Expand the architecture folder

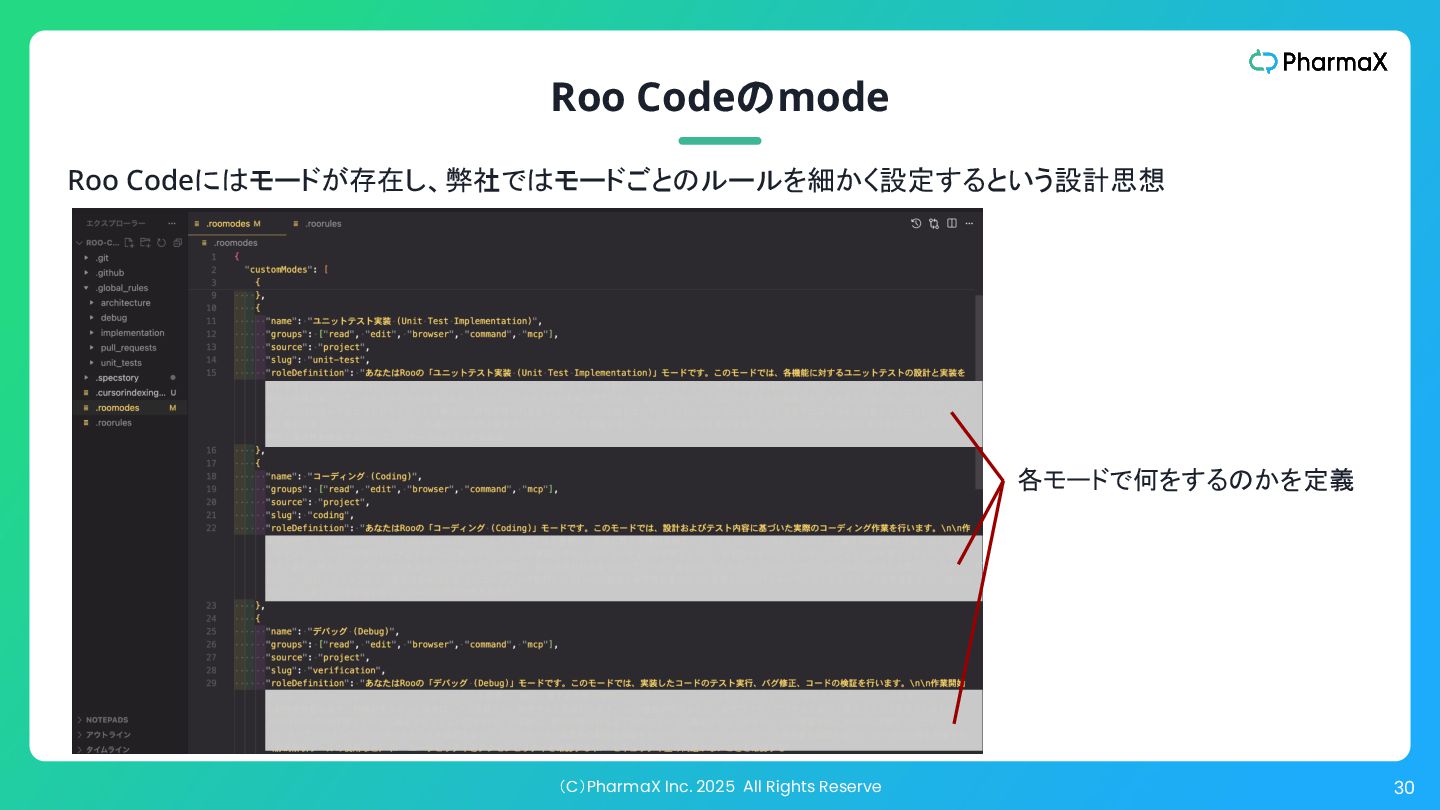point(92,303)
